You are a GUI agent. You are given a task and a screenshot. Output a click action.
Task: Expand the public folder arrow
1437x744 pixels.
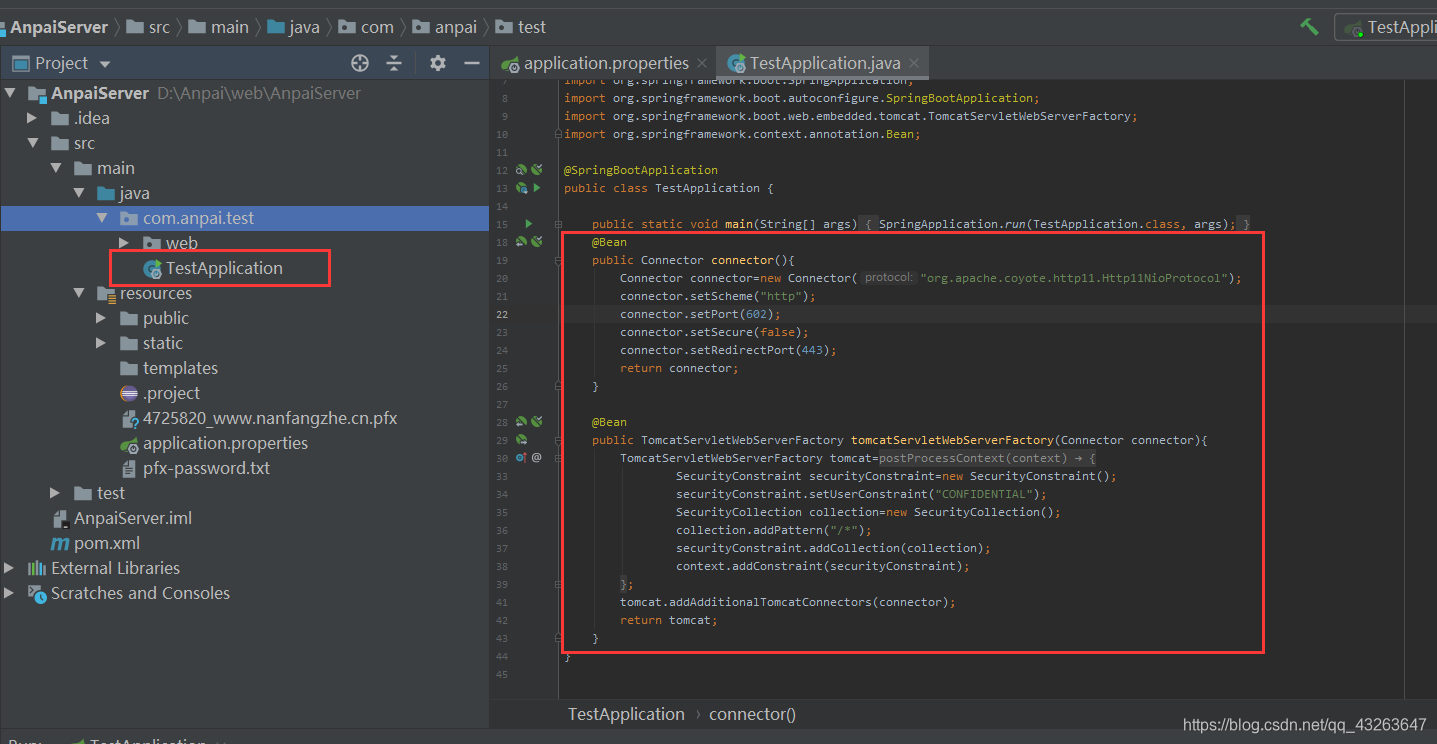(102, 318)
